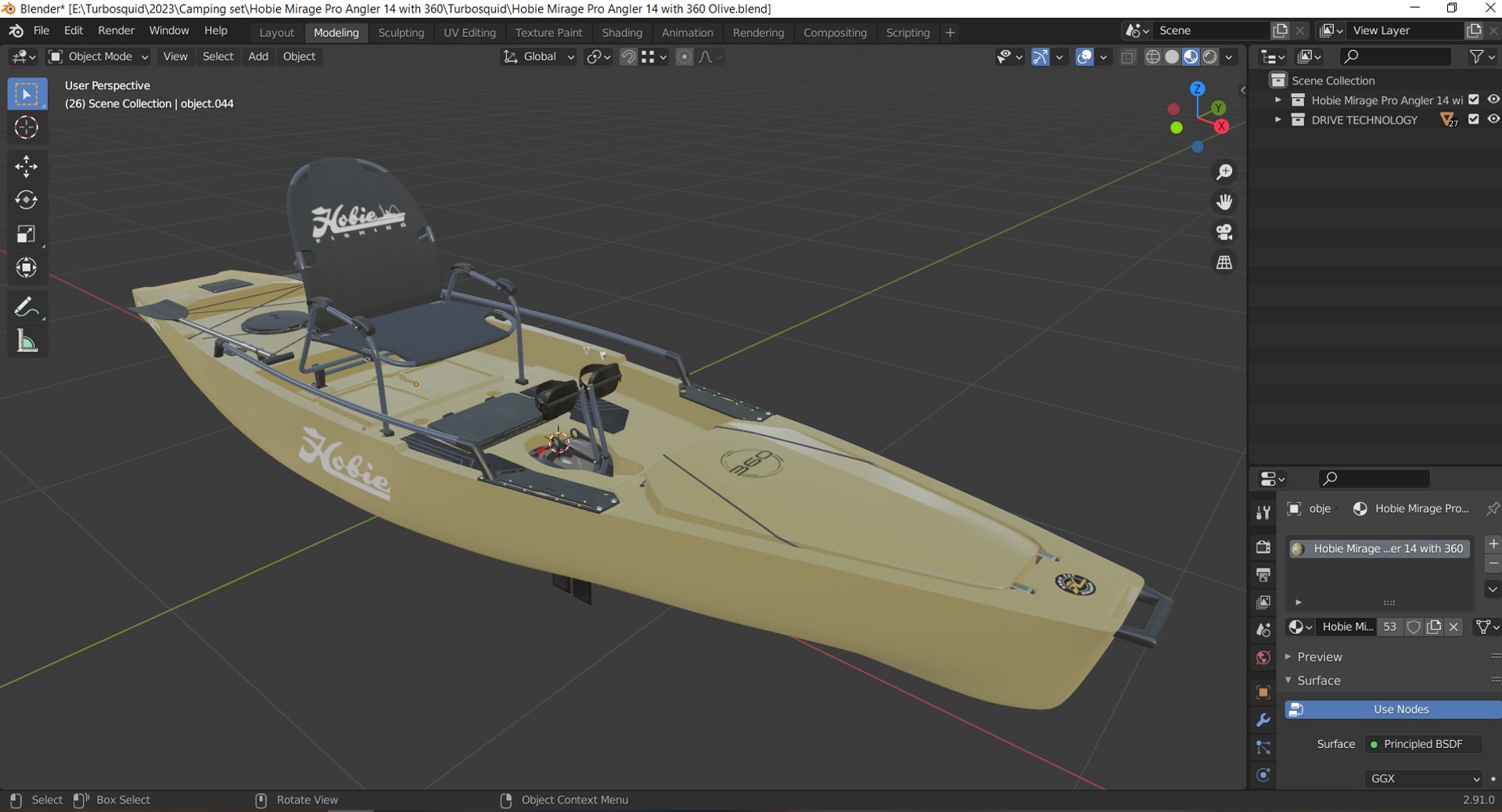Viewport: 1502px width, 812px height.
Task: Switch to the Sculpting workspace tab
Action: (401, 33)
